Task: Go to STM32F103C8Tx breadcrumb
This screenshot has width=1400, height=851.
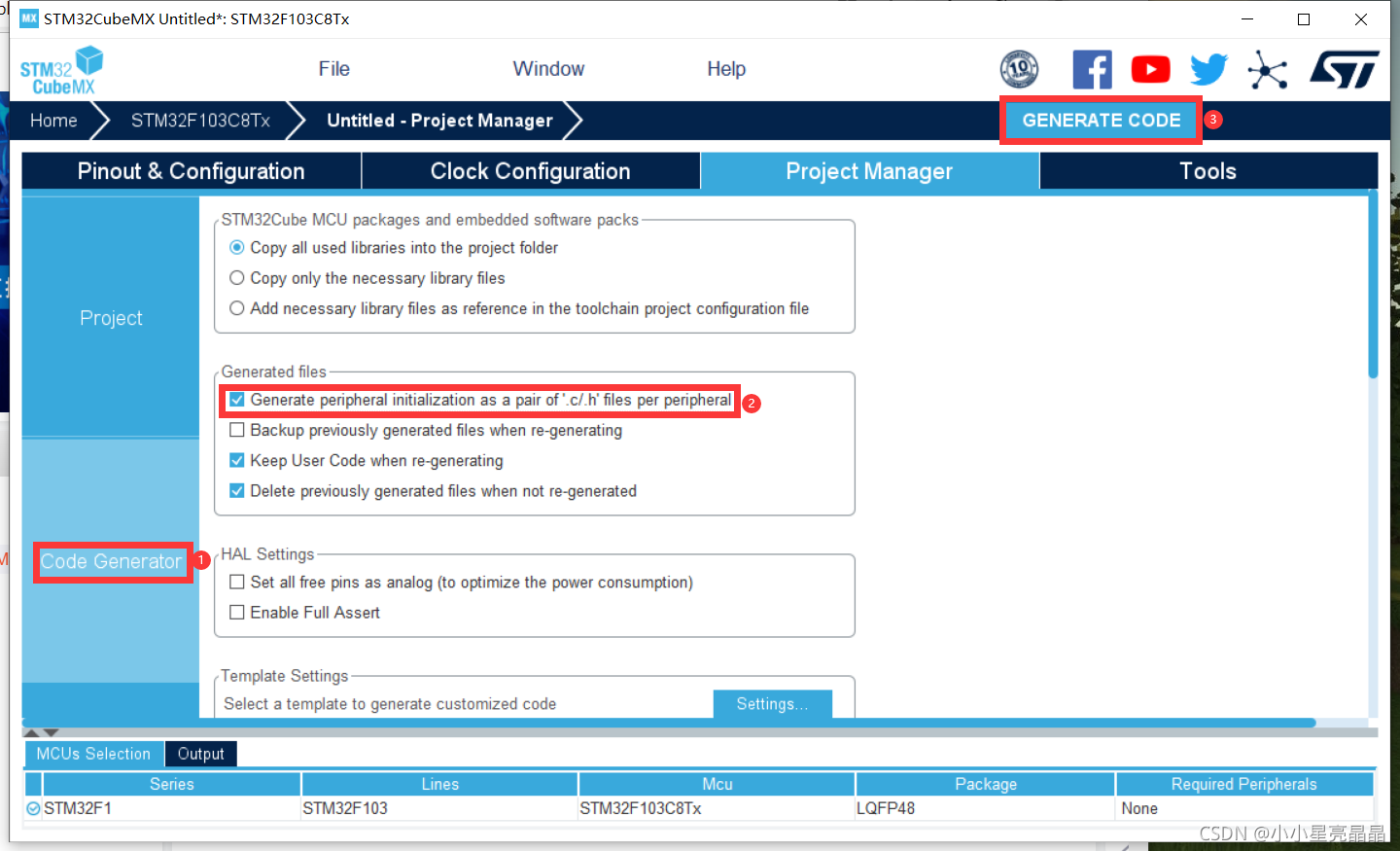Action: tap(200, 121)
